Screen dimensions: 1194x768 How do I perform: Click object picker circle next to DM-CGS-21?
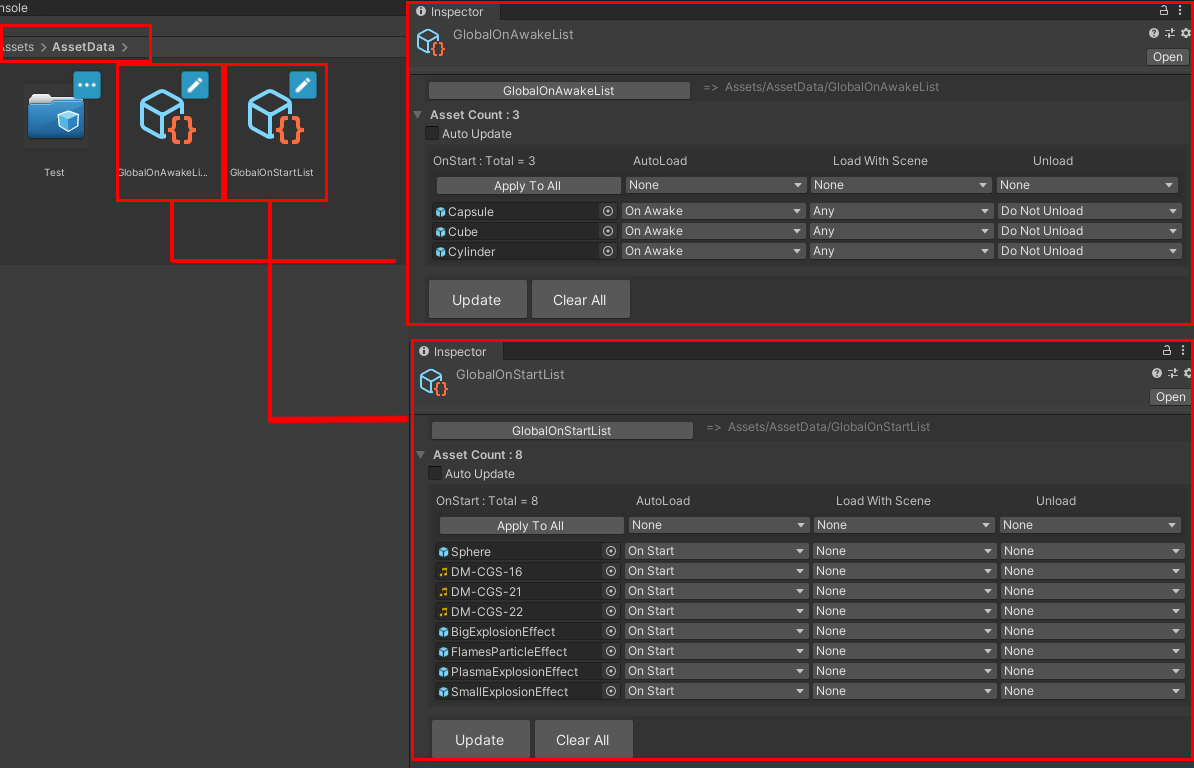pos(610,592)
